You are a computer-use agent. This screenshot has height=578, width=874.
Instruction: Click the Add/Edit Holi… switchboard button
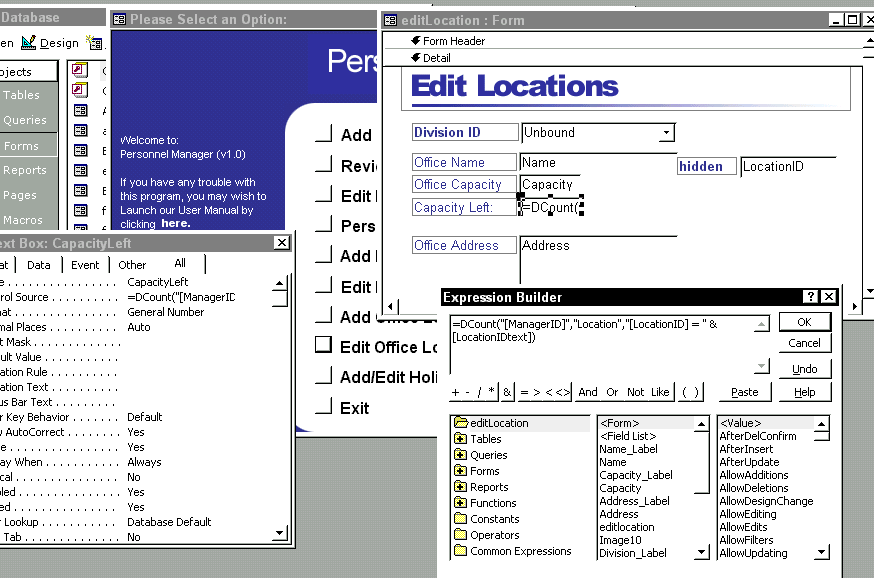[324, 377]
